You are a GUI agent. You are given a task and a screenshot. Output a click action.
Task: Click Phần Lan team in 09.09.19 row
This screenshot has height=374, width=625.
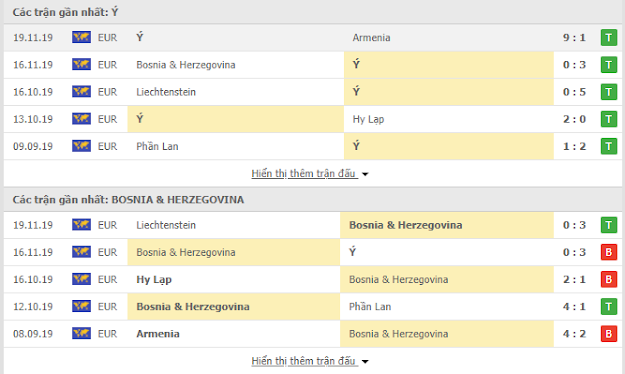coord(157,146)
